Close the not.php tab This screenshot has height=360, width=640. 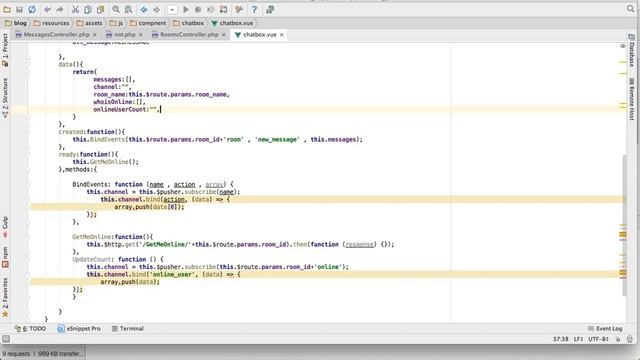[x=141, y=35]
